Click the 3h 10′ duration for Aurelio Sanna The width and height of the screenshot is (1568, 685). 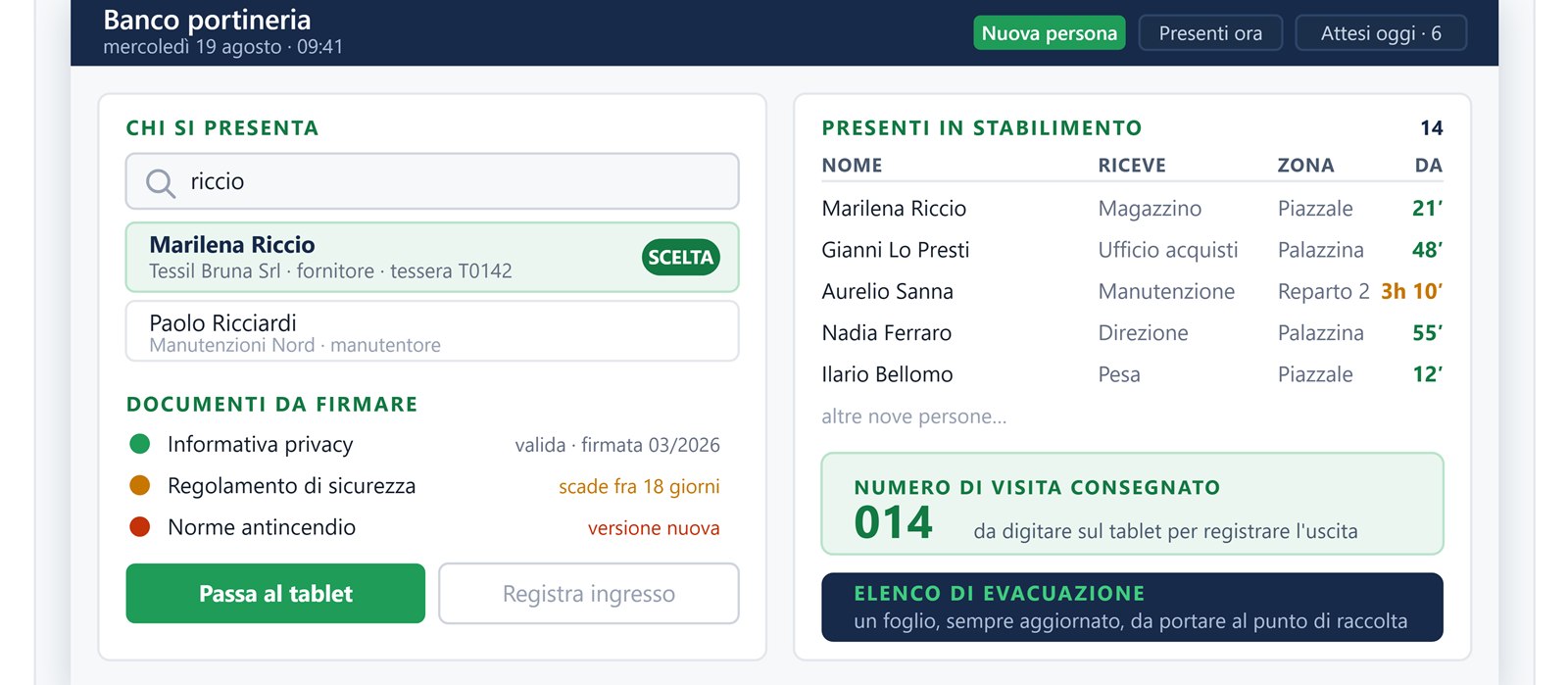(x=1411, y=291)
